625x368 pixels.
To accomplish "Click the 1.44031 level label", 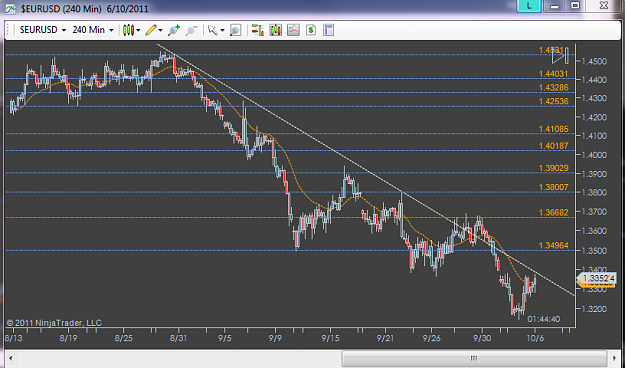I will (553, 74).
